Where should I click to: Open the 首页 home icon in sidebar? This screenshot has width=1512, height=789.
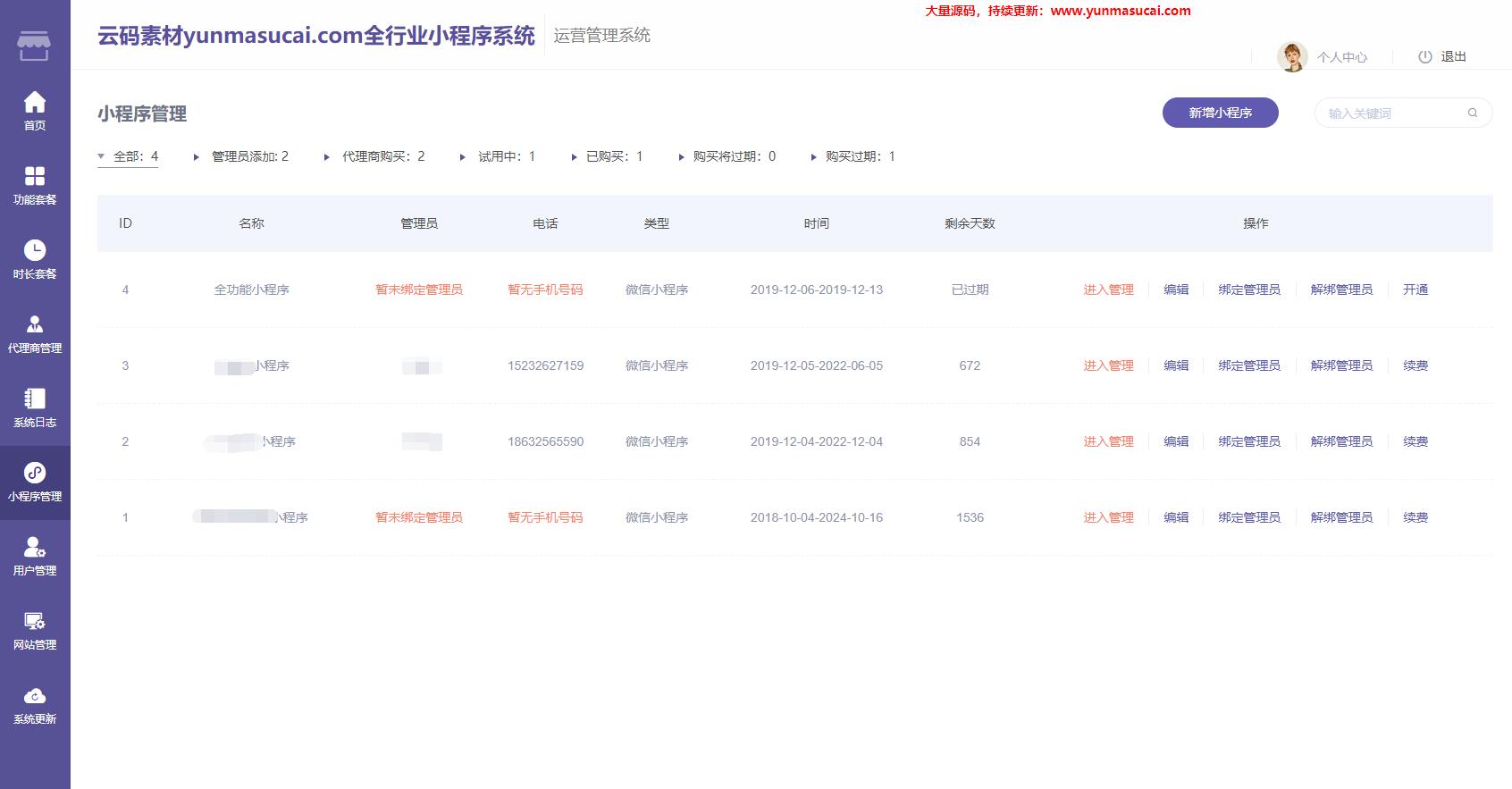[35, 103]
